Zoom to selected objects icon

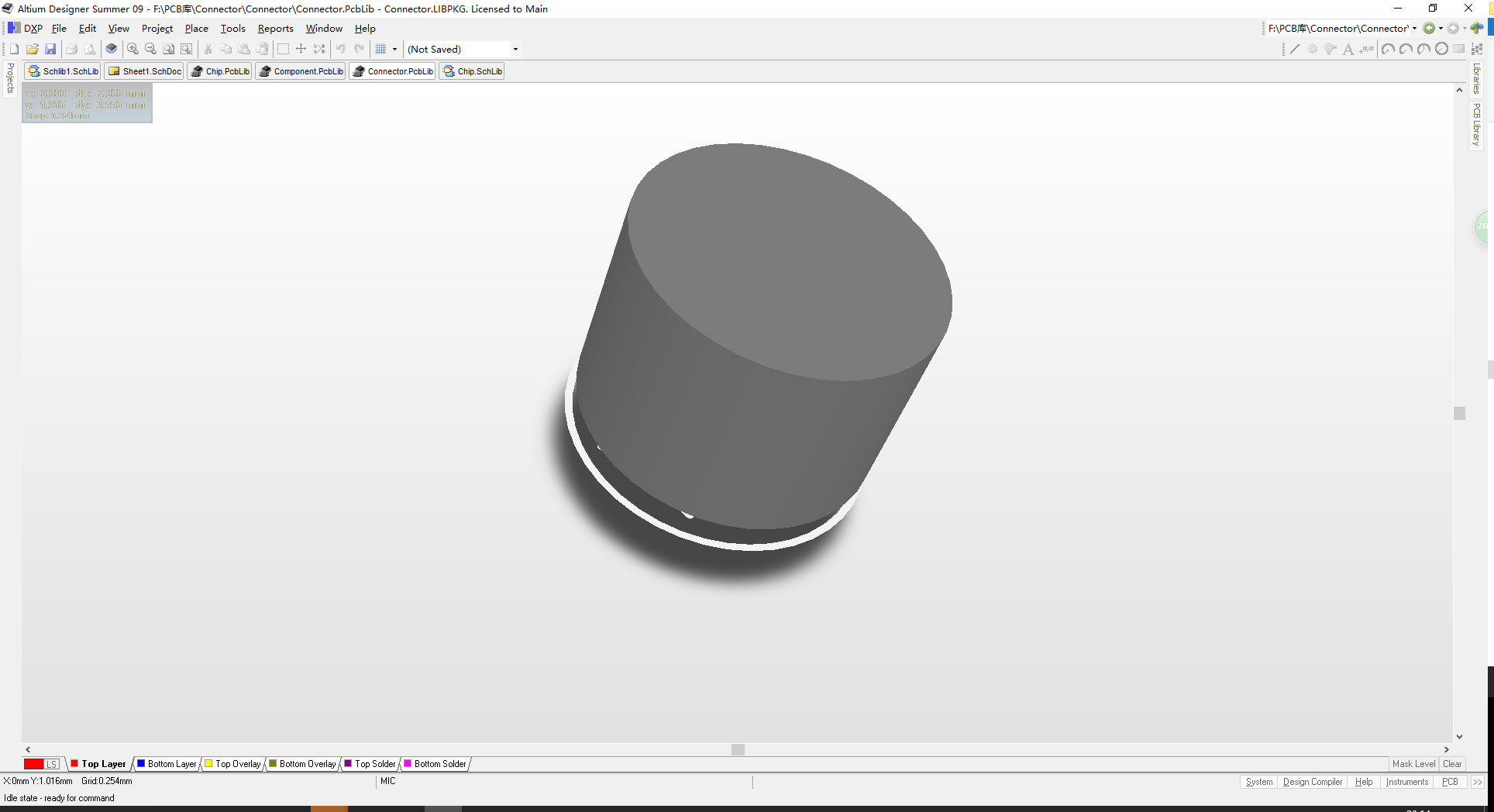(x=186, y=49)
